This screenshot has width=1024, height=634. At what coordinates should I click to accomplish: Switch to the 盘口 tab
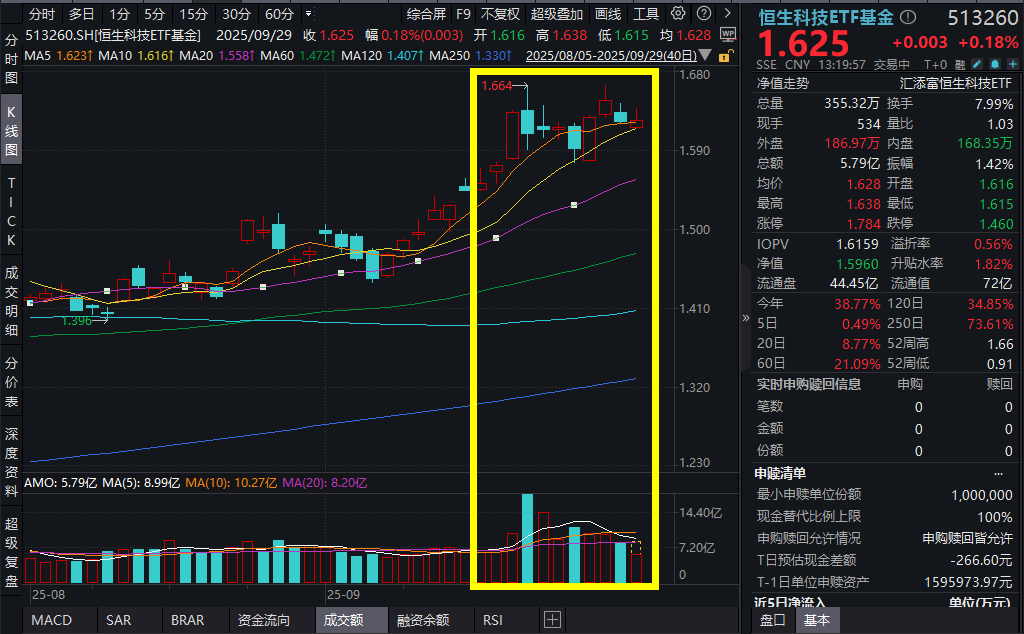tap(772, 620)
